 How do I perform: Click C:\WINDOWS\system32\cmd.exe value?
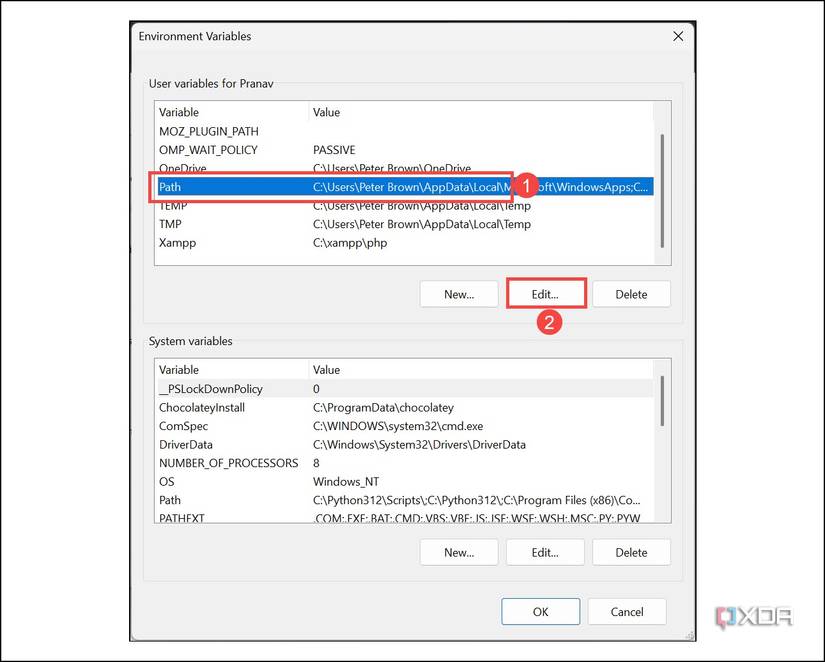click(398, 426)
